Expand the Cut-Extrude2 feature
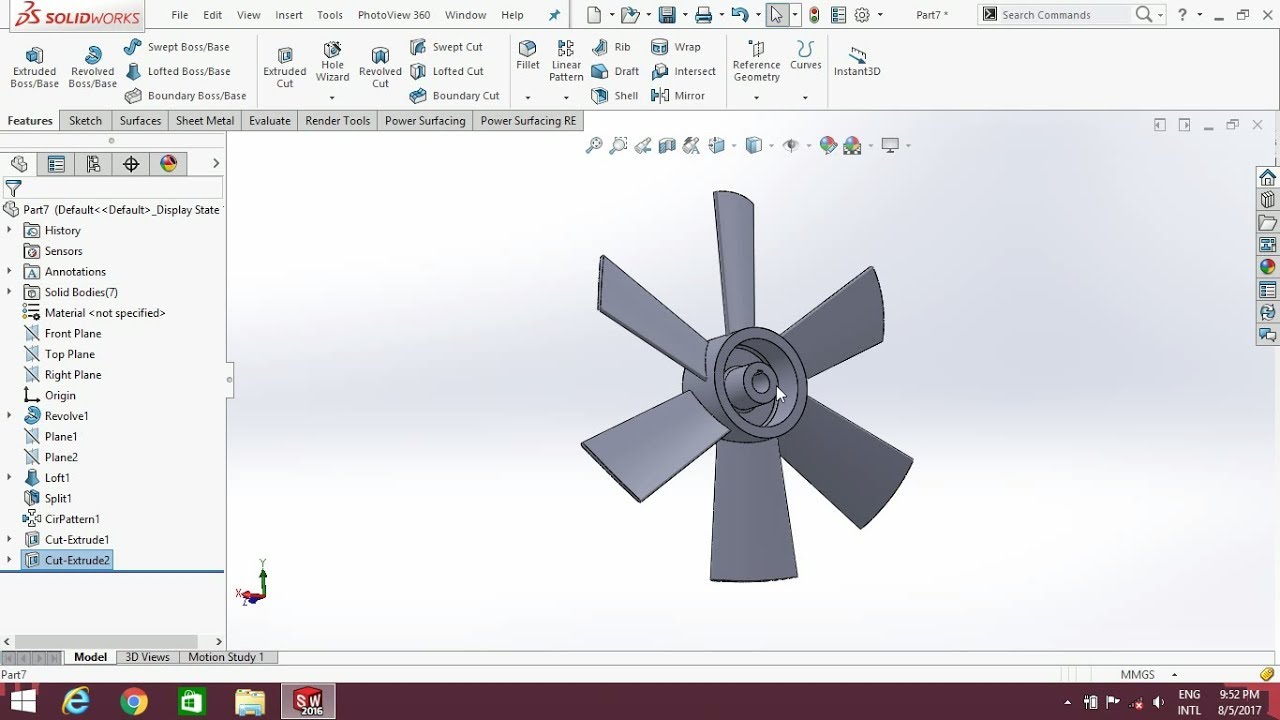 click(x=9, y=560)
